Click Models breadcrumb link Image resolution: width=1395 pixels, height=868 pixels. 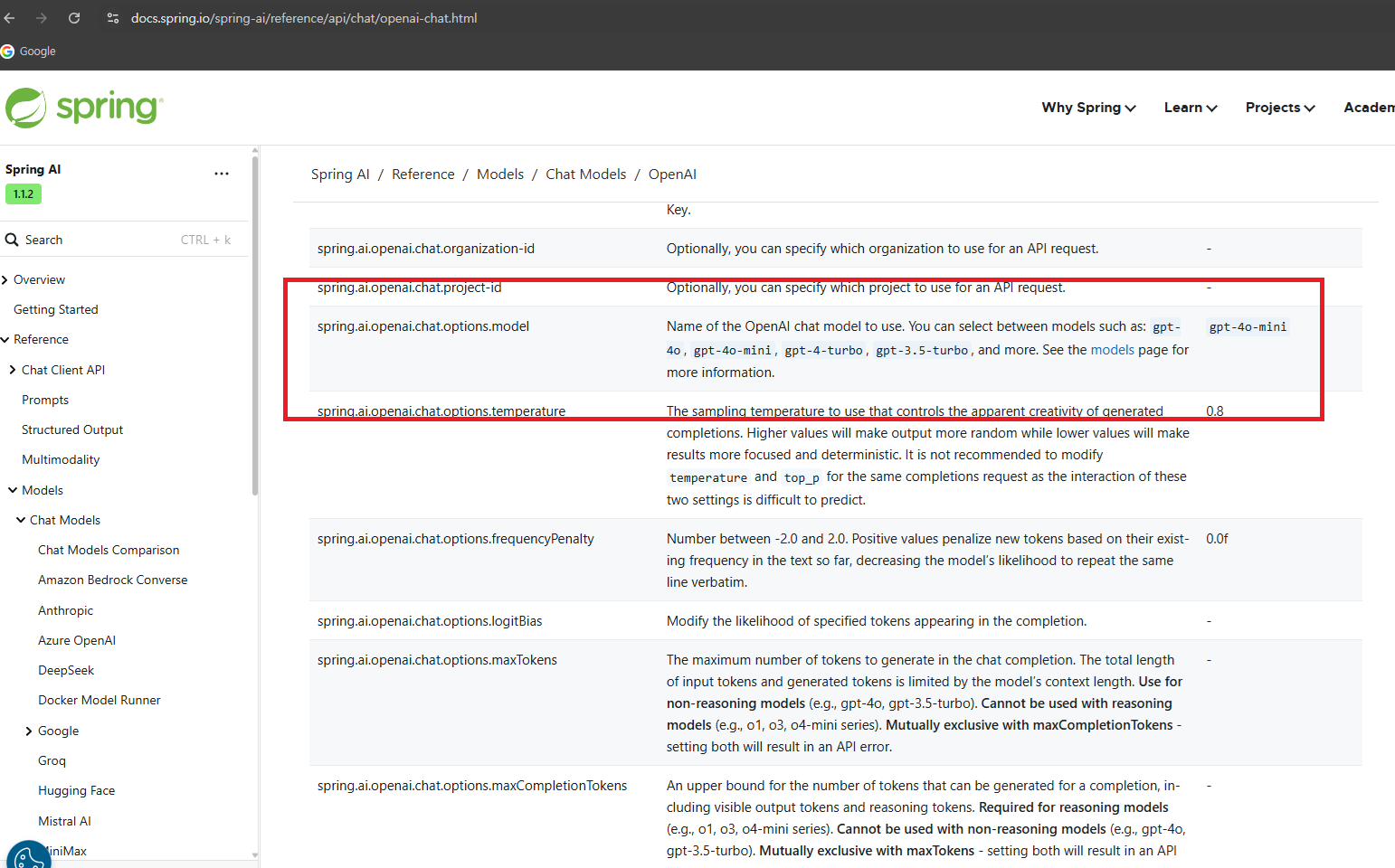coord(500,175)
